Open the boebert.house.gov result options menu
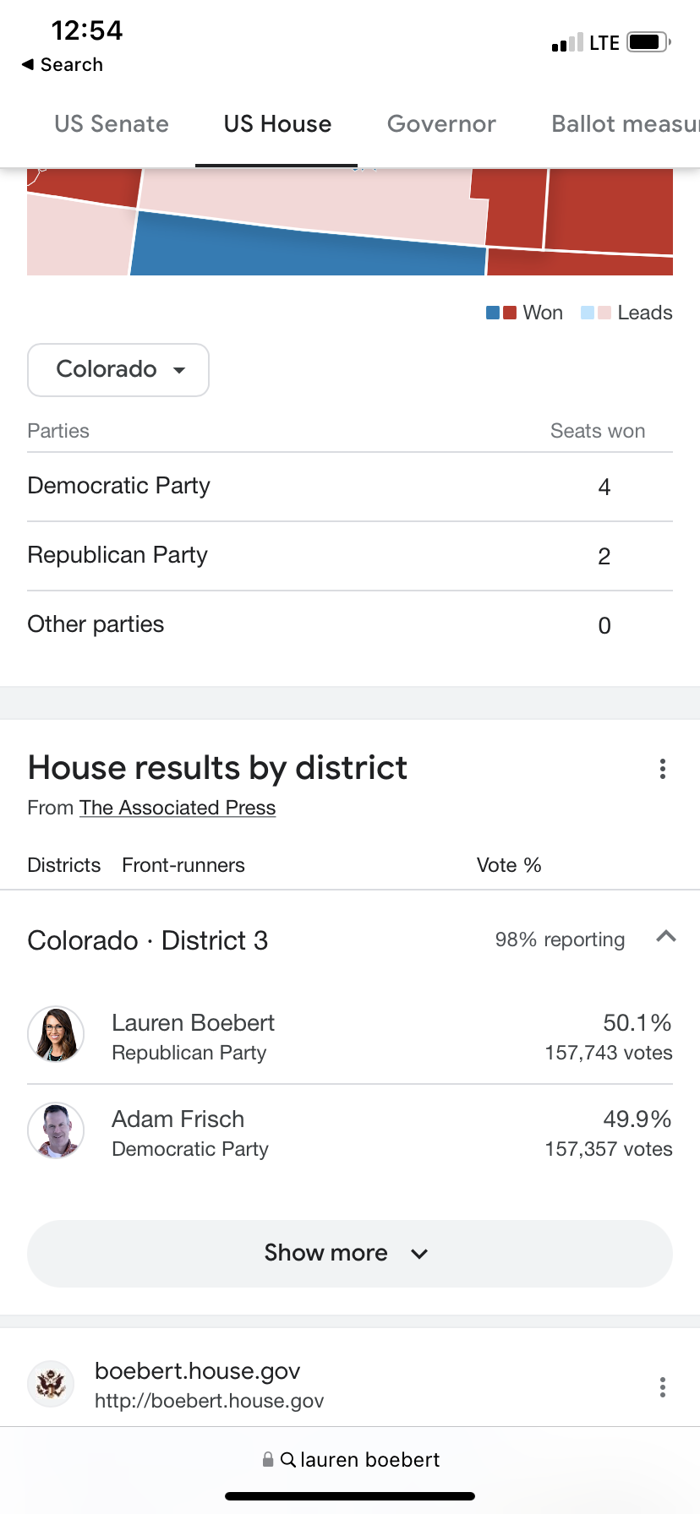Image resolution: width=700 pixels, height=1514 pixels. [x=662, y=1387]
